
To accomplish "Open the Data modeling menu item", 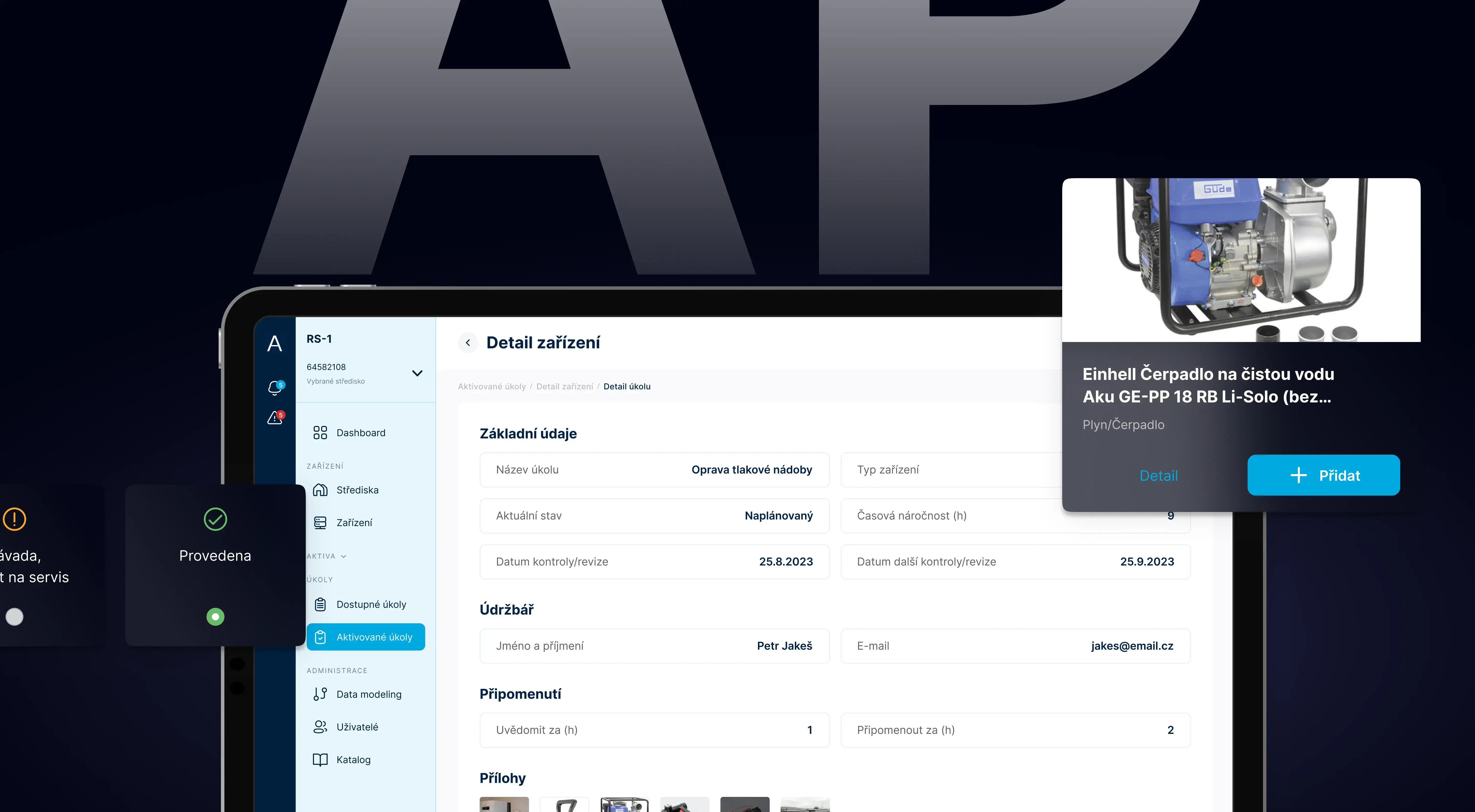I will tap(366, 694).
